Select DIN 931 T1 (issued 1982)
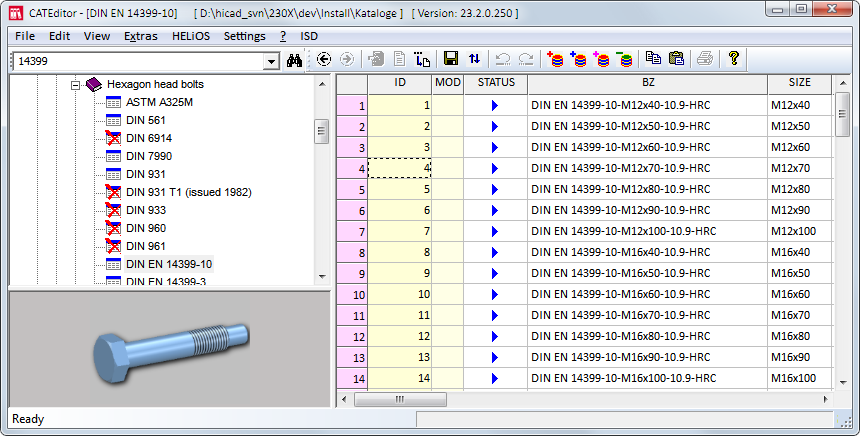 [189, 192]
